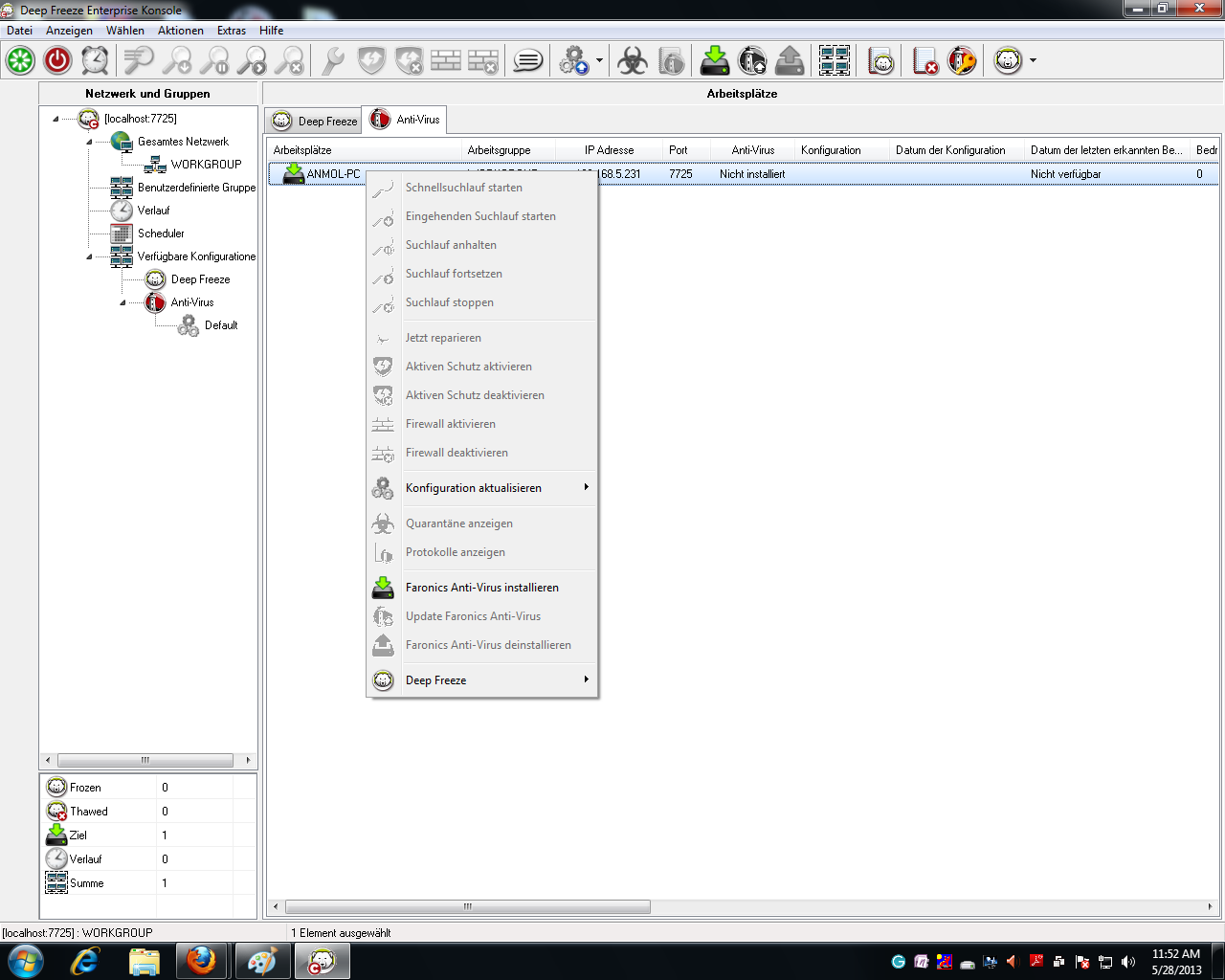Collapse the Anti-Virus configuration tree node

click(122, 302)
